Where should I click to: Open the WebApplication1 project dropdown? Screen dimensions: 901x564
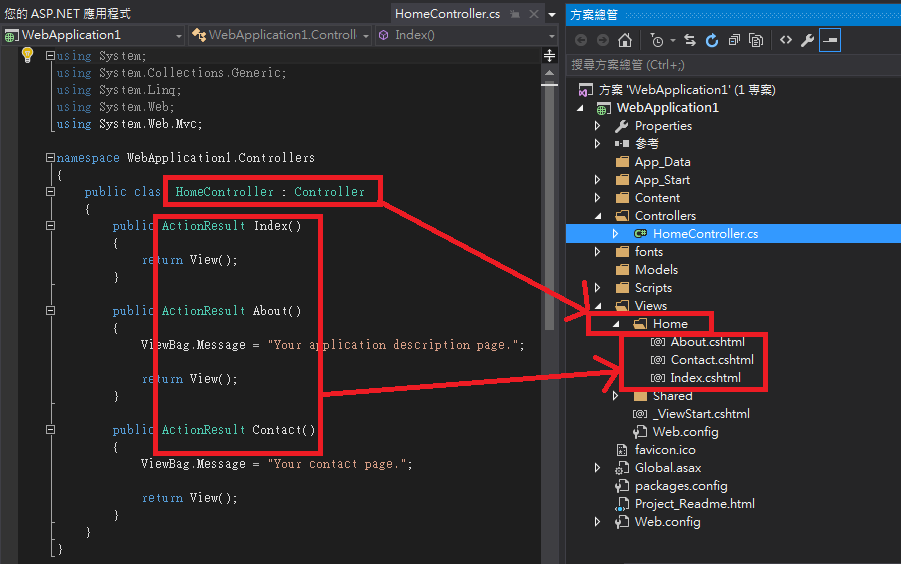94,35
